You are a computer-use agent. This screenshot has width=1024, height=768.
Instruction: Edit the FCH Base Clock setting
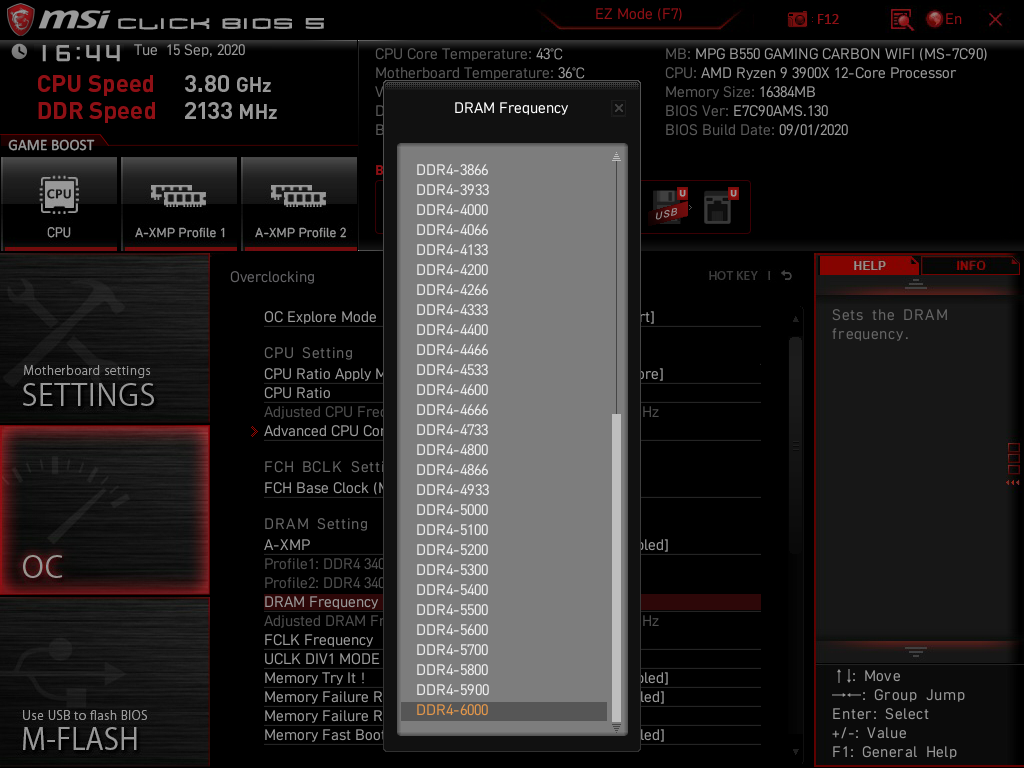[324, 488]
